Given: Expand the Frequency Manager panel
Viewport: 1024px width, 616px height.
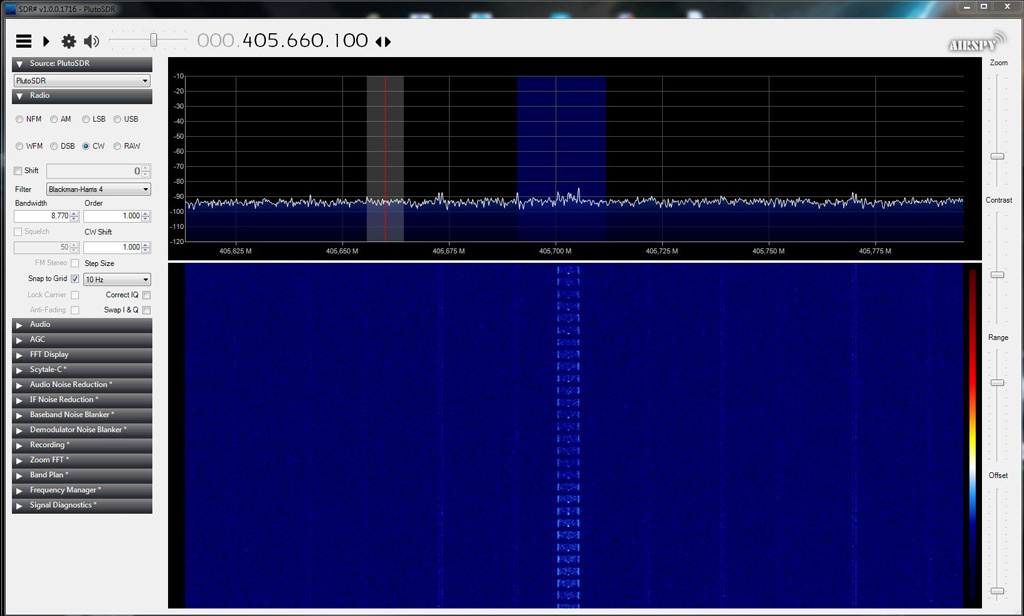Looking at the screenshot, I should [x=82, y=490].
